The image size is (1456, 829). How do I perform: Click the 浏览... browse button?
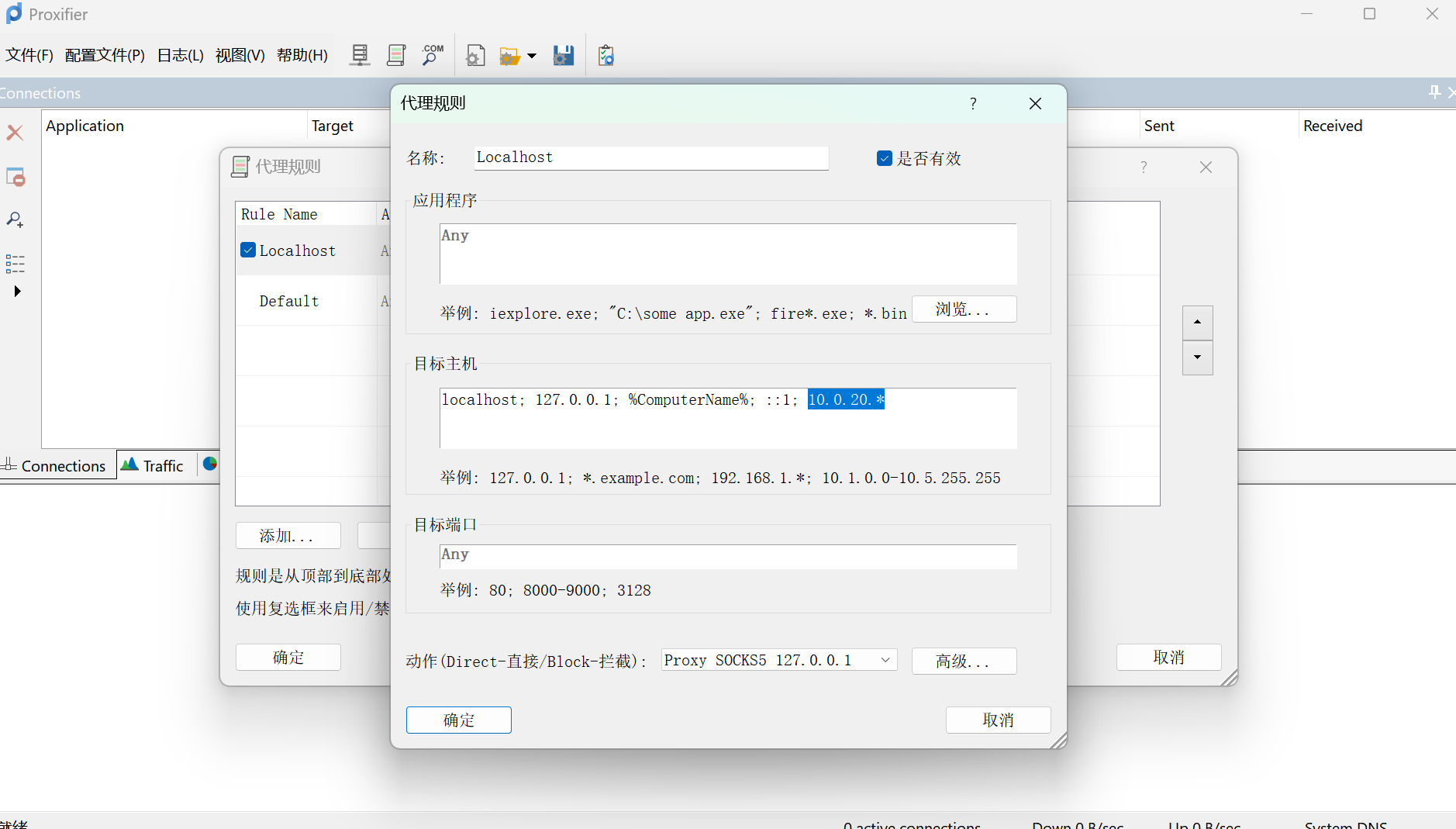[964, 309]
